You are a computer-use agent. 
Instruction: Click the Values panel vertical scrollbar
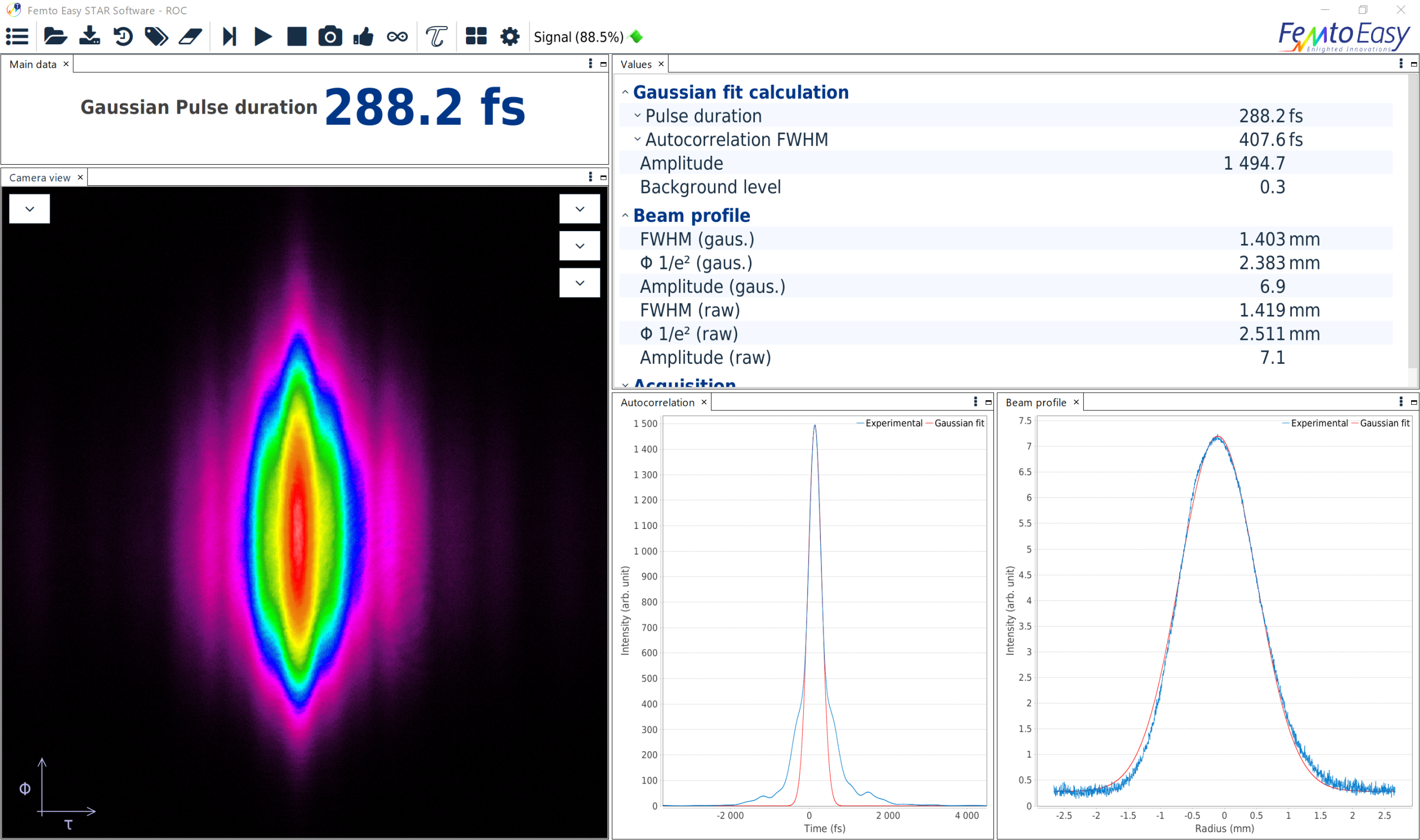point(1413,226)
